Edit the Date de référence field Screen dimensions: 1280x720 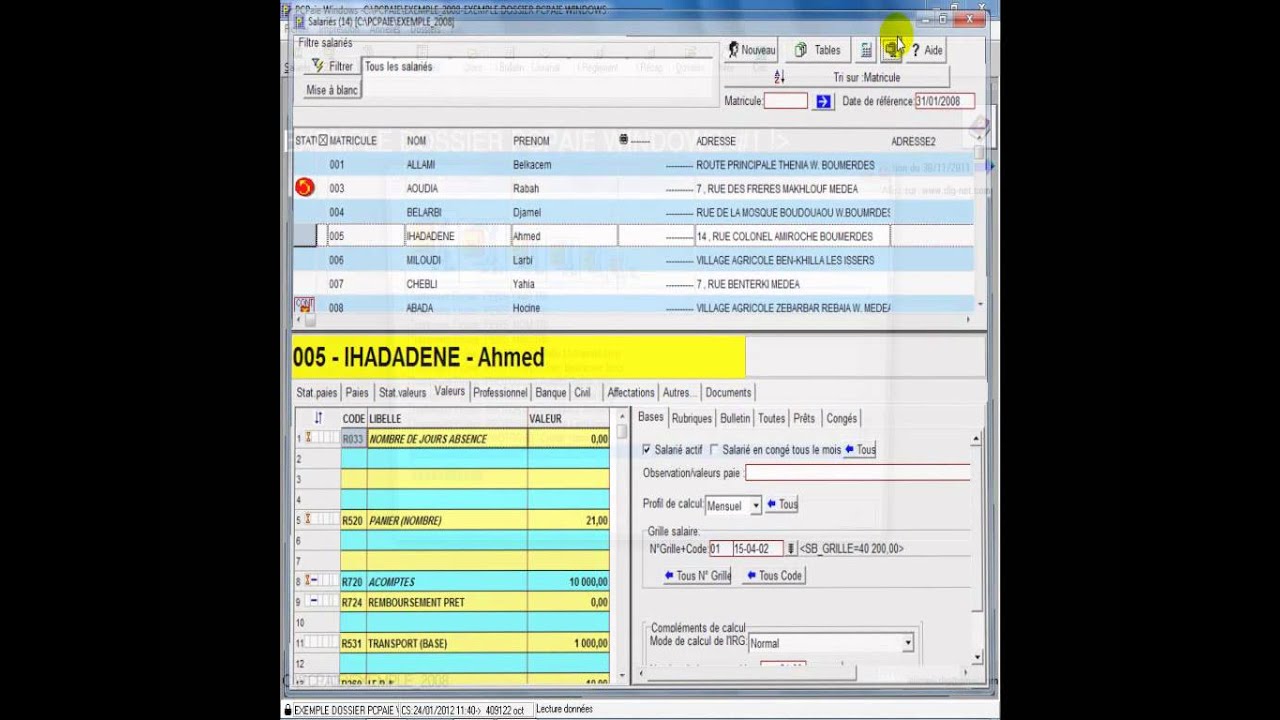945,101
